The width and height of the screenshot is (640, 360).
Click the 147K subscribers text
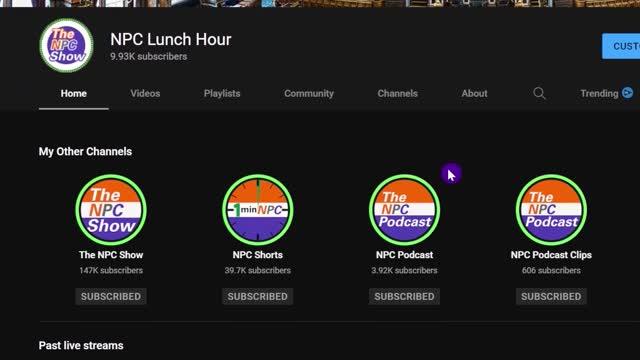coord(111,270)
